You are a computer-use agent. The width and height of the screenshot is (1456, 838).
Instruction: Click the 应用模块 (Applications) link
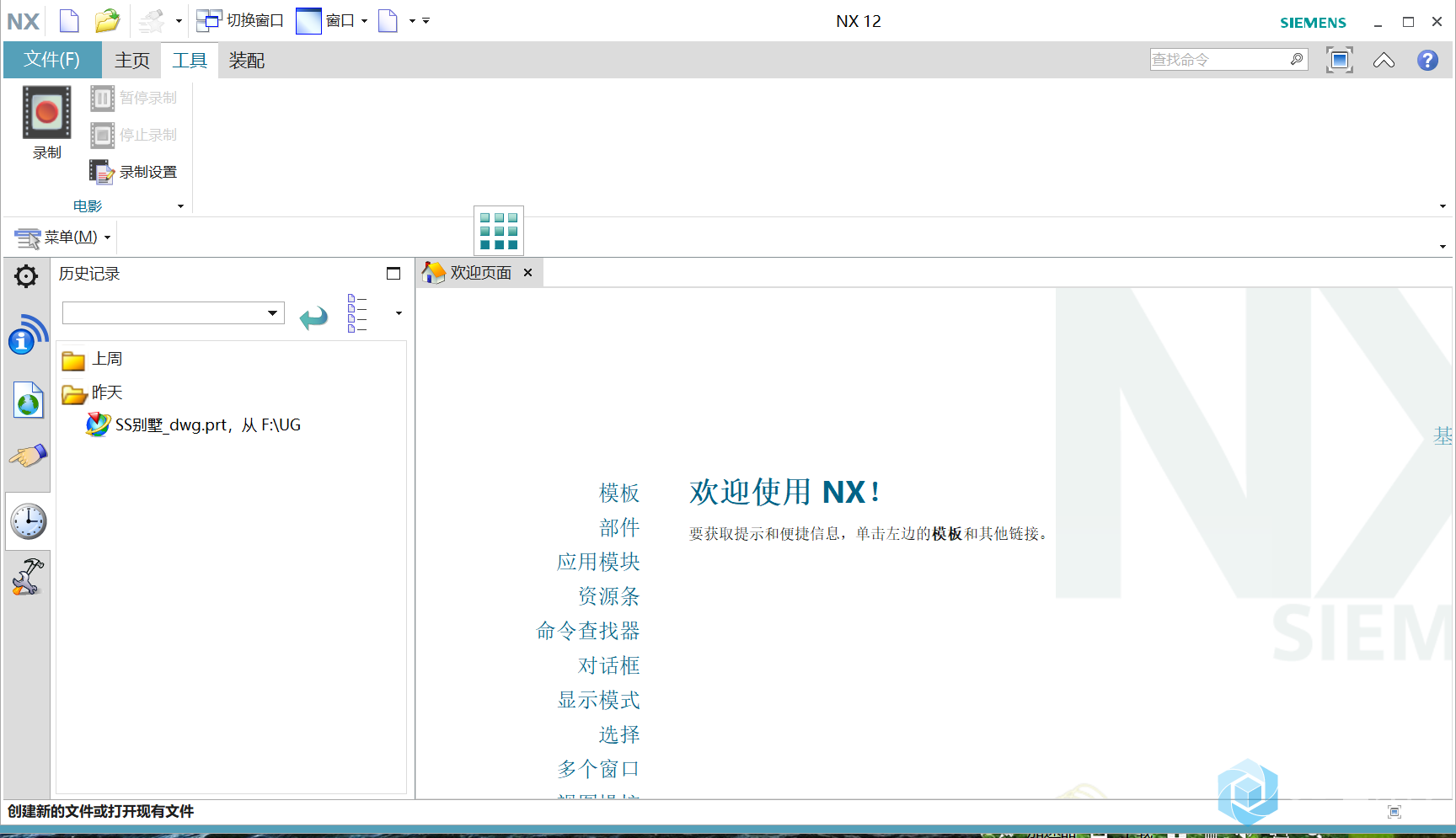(598, 562)
